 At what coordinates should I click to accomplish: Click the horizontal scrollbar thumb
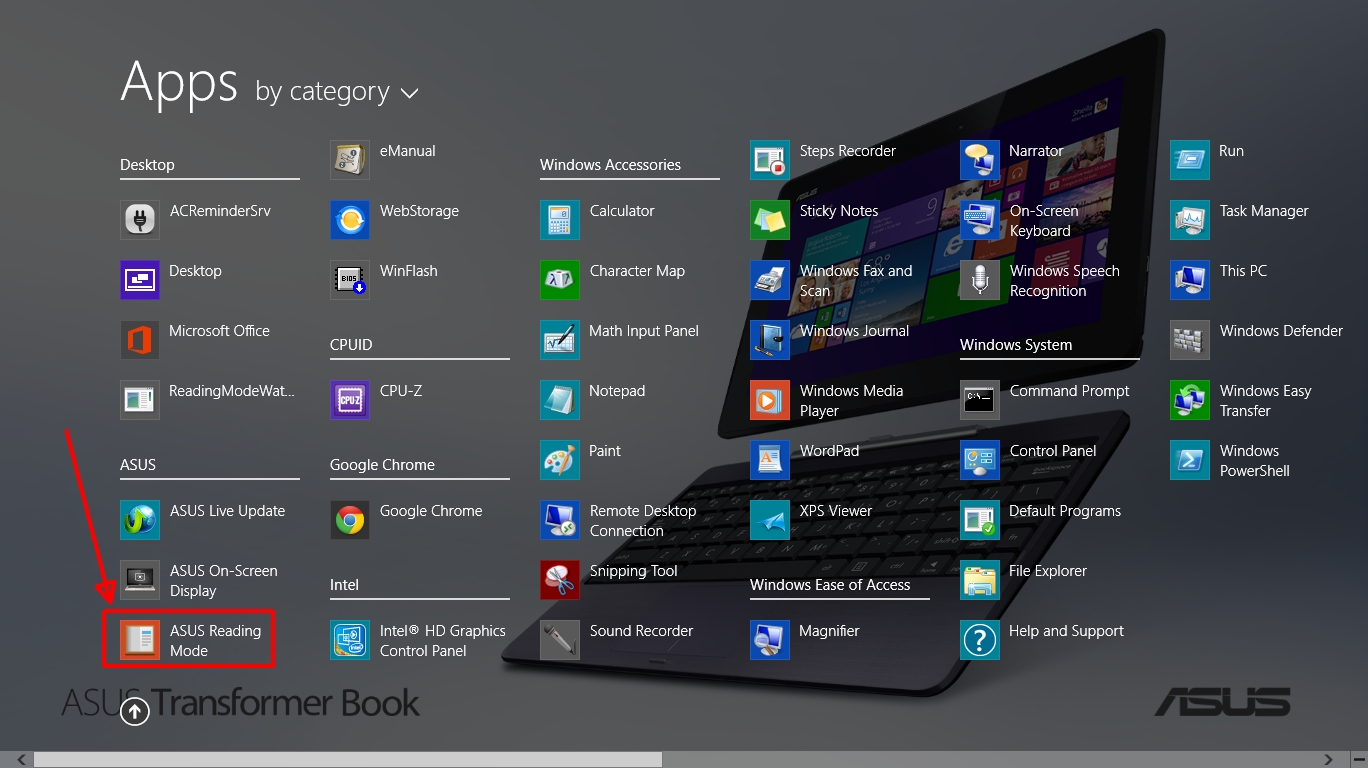[x=348, y=760]
